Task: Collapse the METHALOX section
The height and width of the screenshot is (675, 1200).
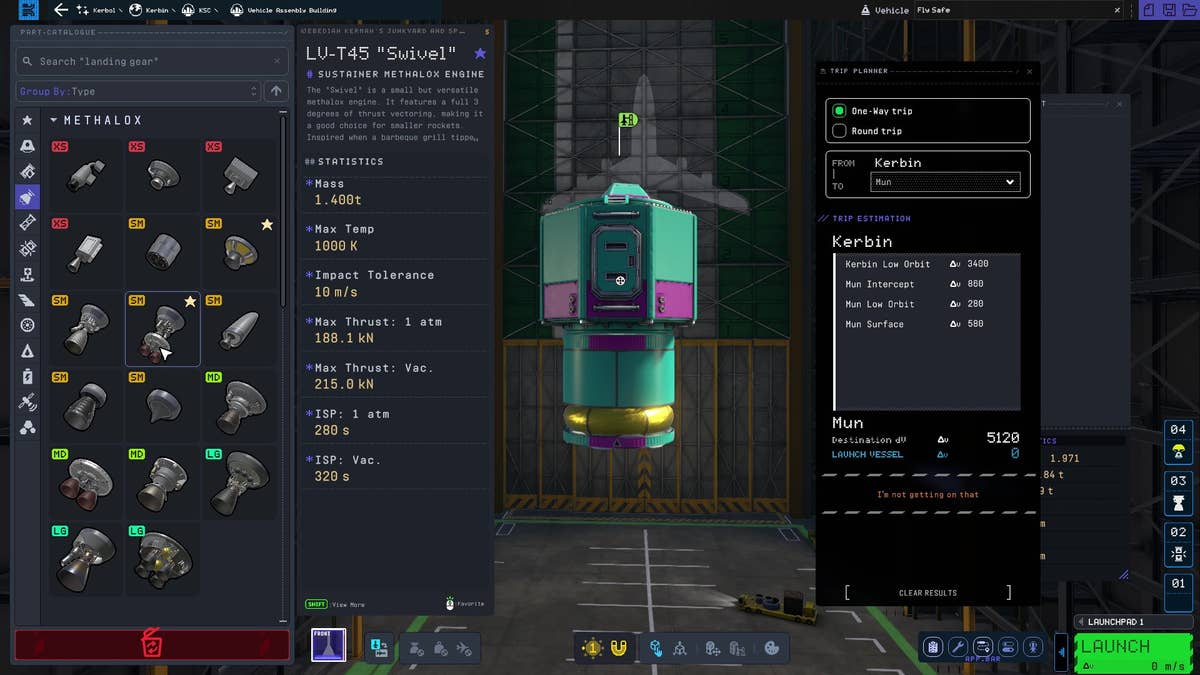Action: (x=54, y=120)
